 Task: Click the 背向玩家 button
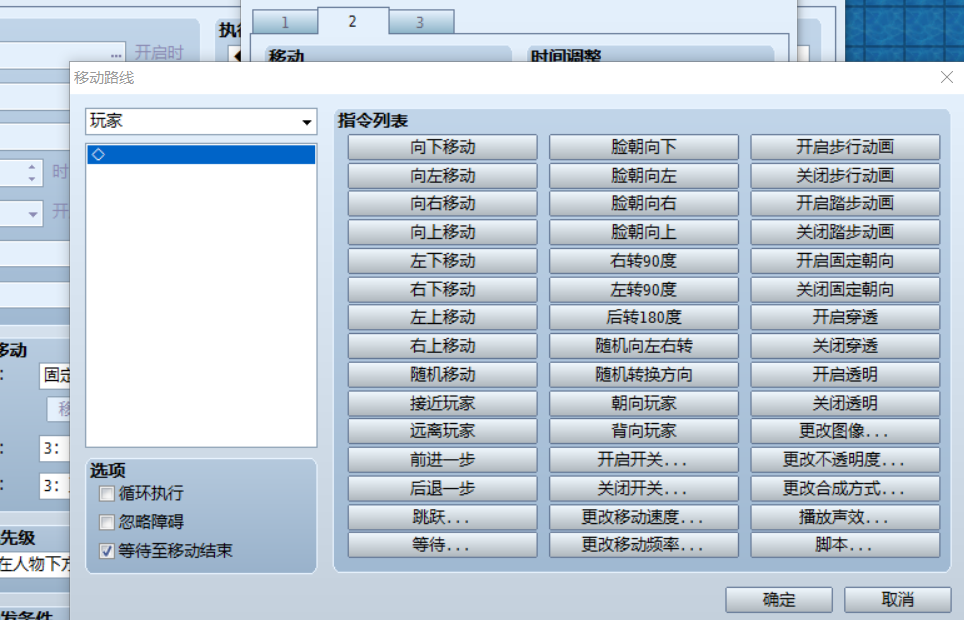[644, 431]
